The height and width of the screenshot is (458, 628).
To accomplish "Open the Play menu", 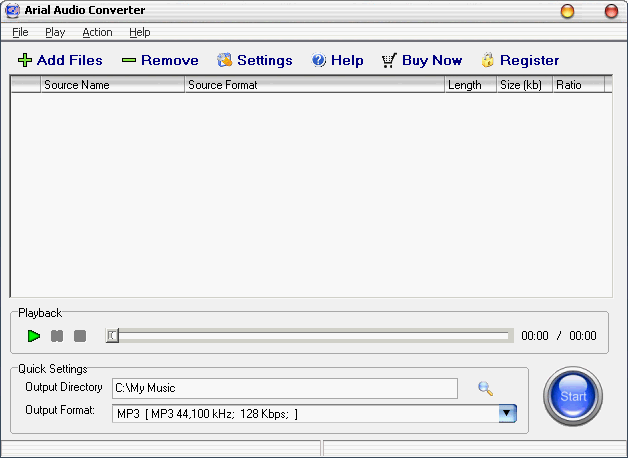I will pos(55,32).
